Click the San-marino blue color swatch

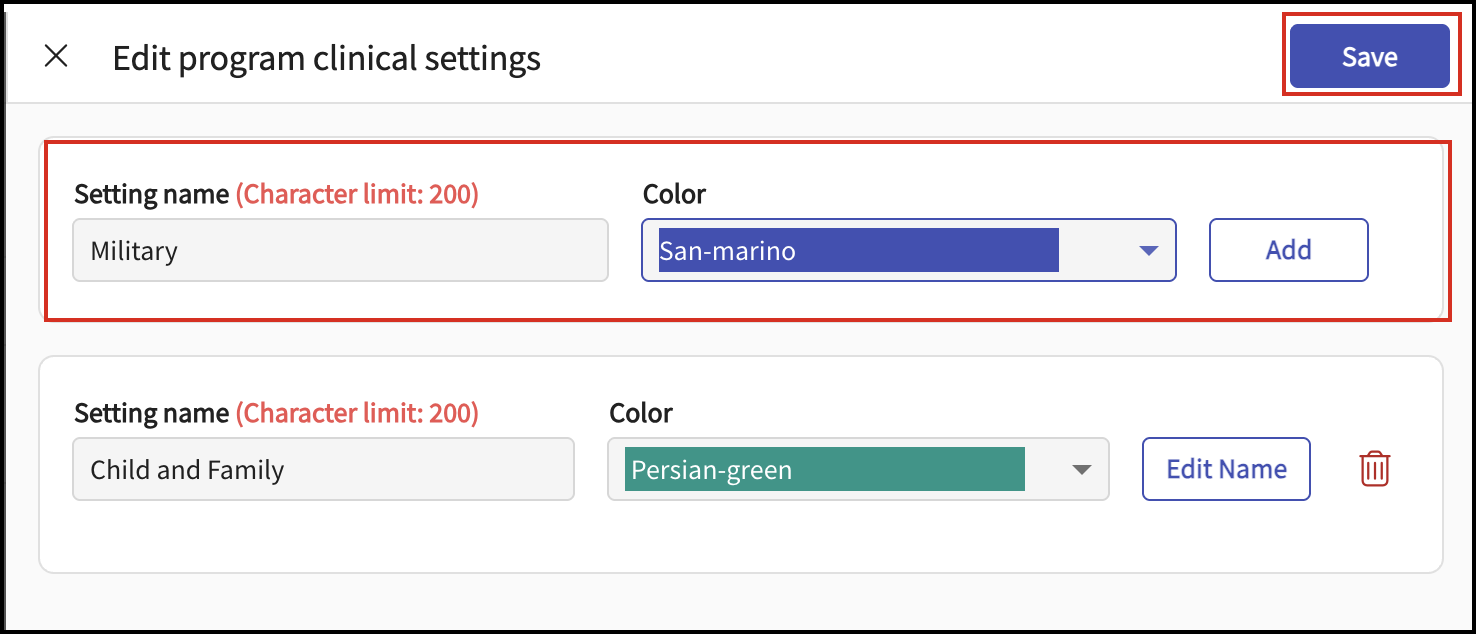(858, 250)
